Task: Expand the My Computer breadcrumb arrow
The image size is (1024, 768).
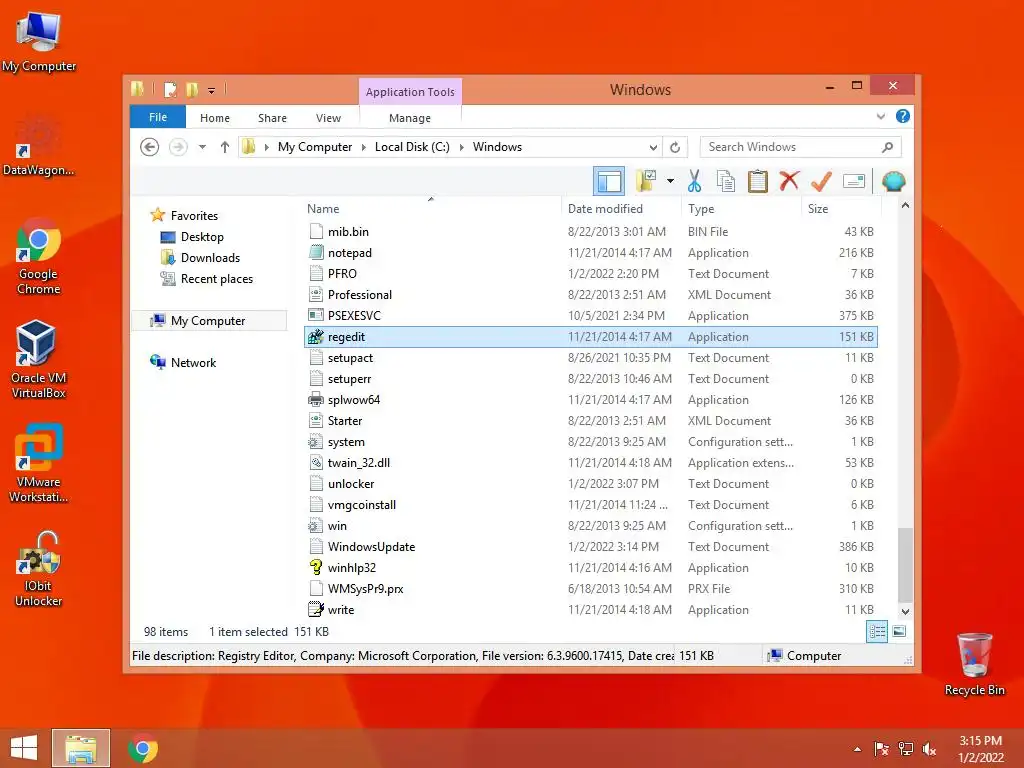Action: pos(364,148)
